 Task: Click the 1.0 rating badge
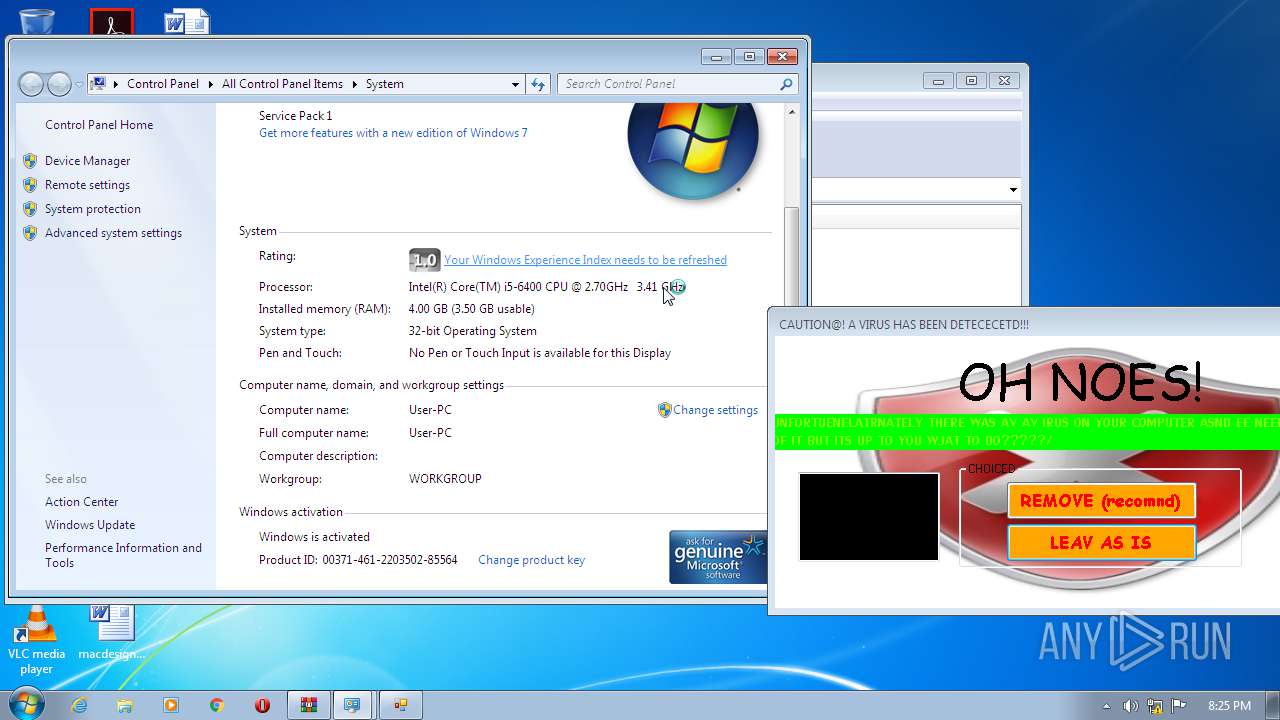pos(425,260)
